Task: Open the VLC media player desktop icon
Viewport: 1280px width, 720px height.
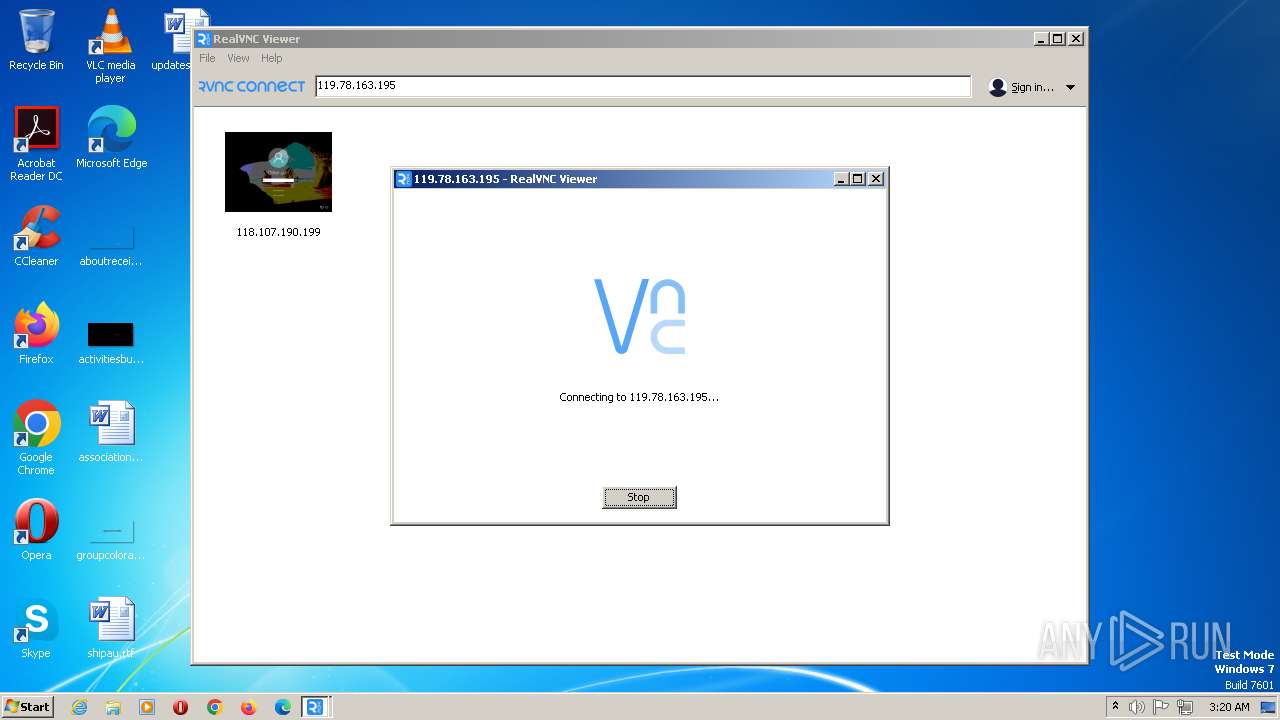Action: 110,46
